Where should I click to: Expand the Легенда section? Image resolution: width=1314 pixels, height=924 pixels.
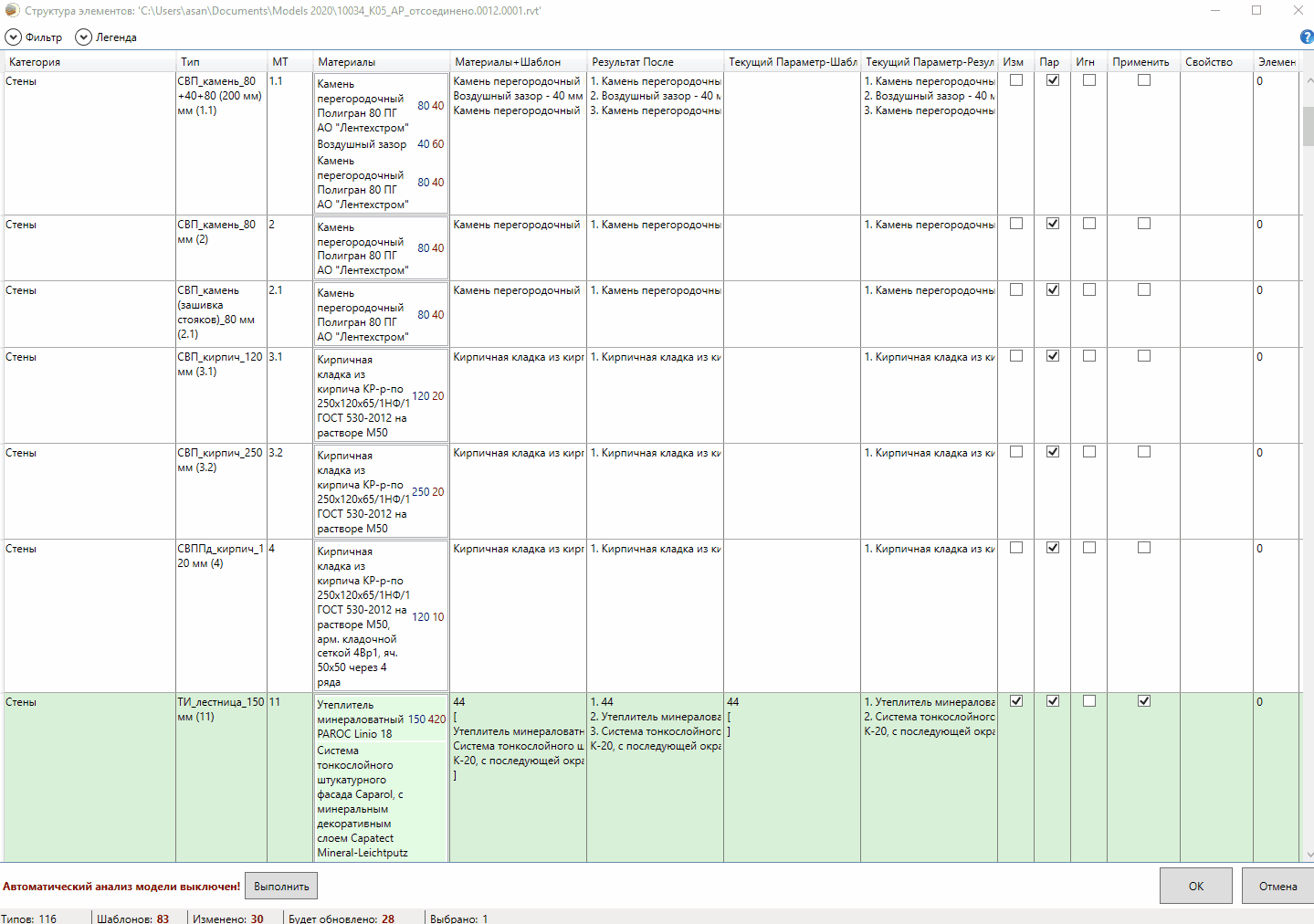pos(106,37)
